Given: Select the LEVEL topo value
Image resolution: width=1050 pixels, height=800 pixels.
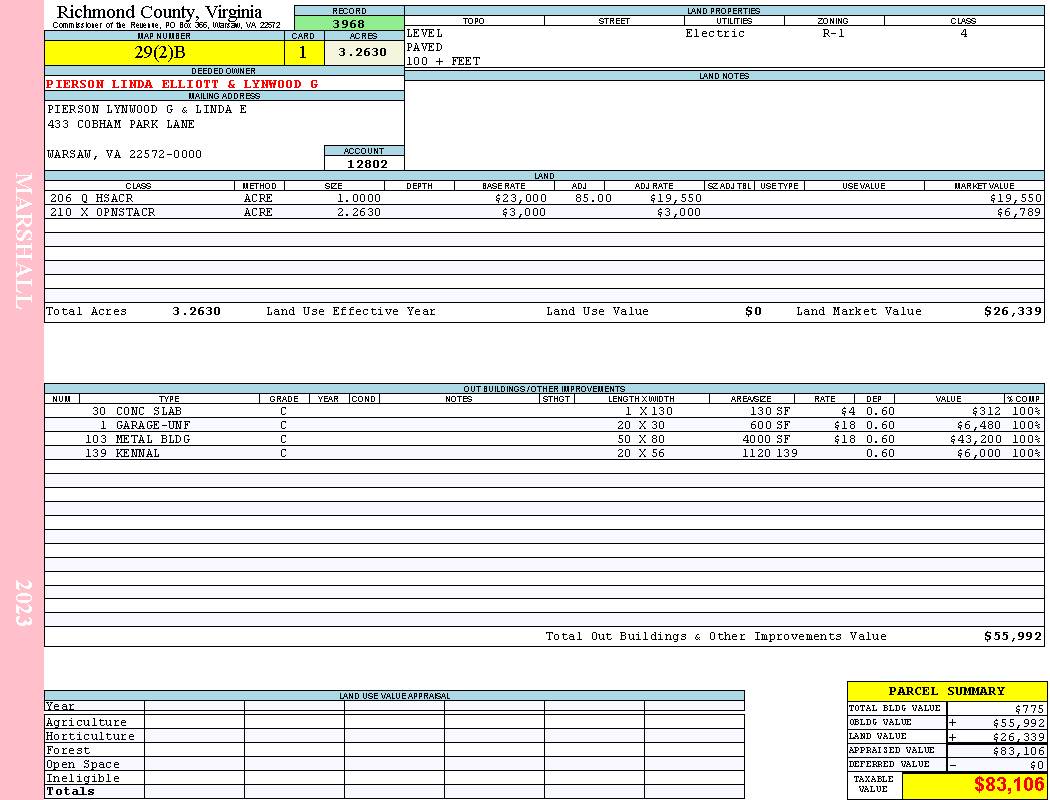Looking at the screenshot, I should tap(424, 33).
